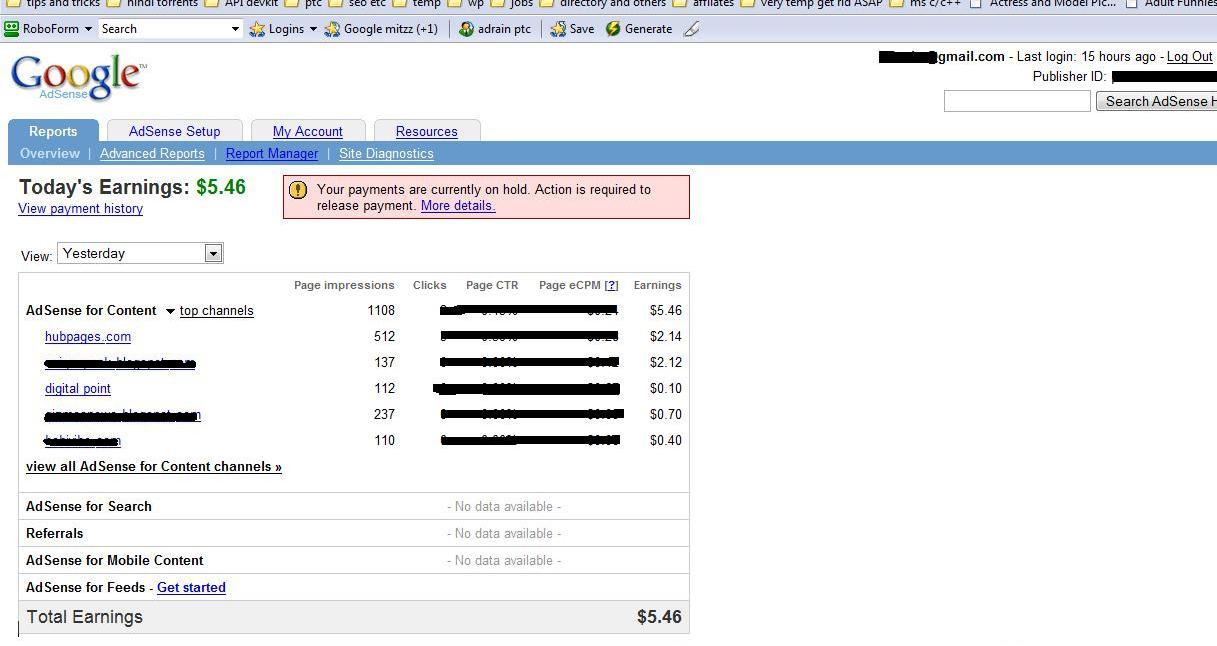Click the Clicks column header
Image resolution: width=1217 pixels, height=646 pixels.
point(430,285)
